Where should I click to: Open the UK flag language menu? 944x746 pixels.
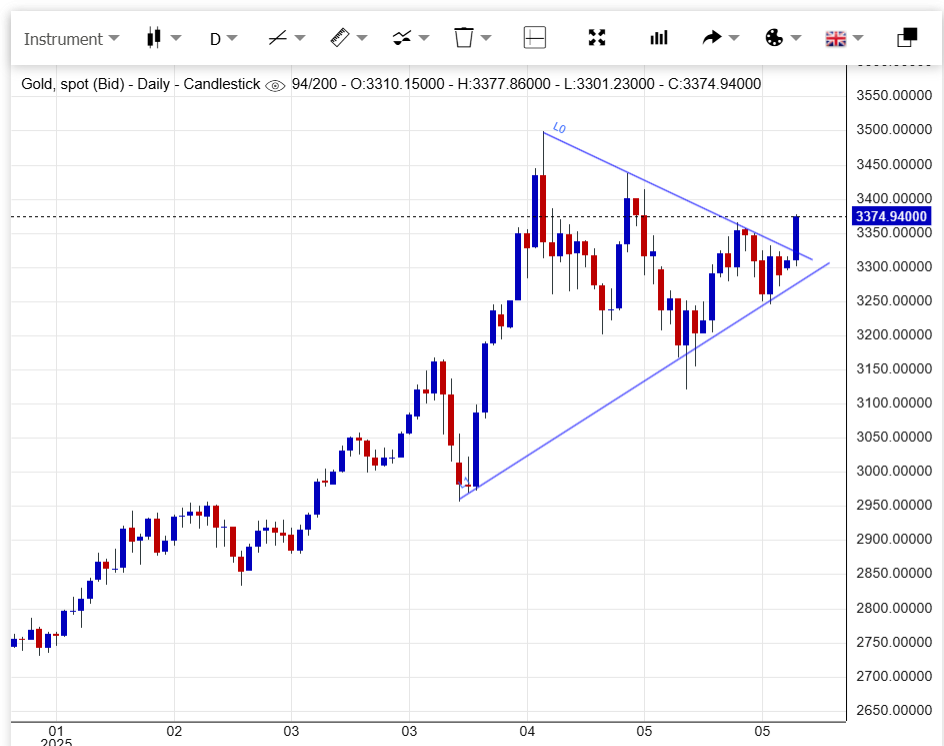(x=835, y=38)
